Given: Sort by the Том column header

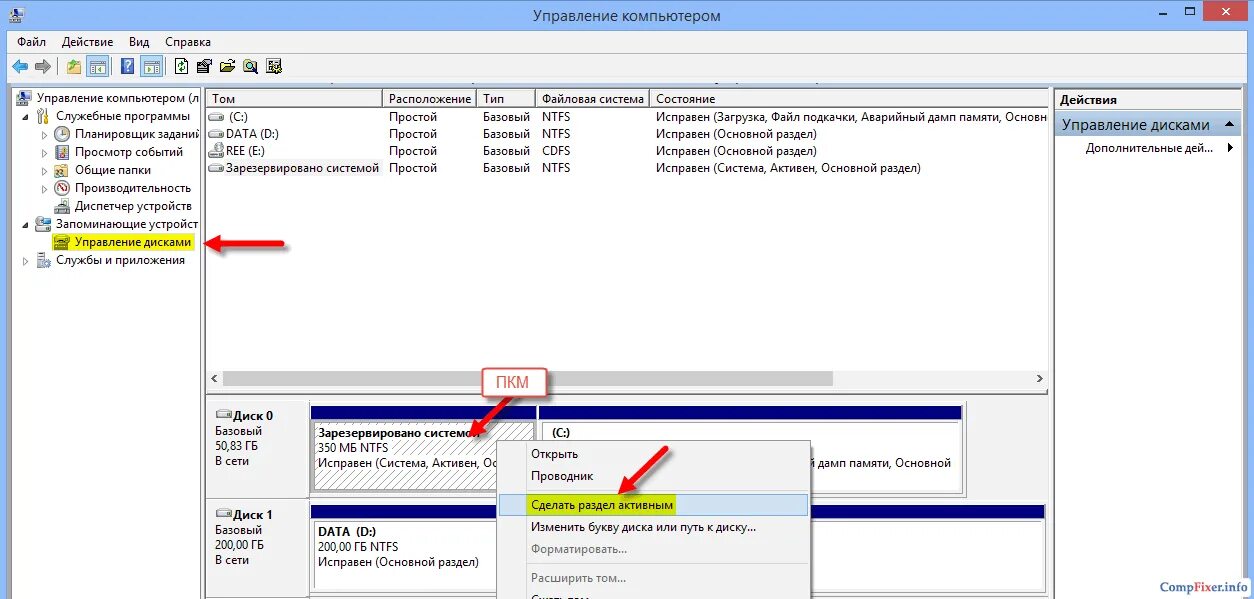Looking at the screenshot, I should 294,99.
